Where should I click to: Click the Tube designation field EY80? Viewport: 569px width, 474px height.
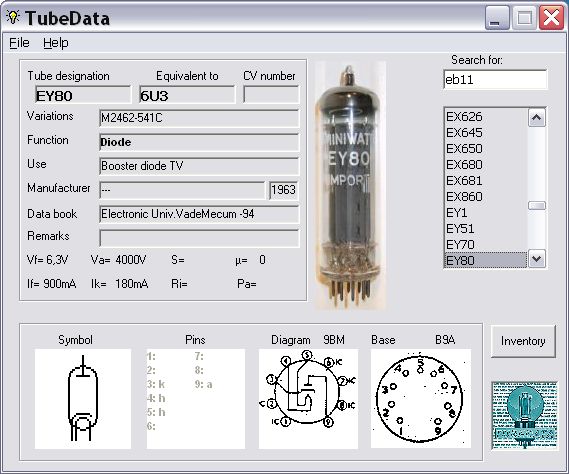coord(83,95)
